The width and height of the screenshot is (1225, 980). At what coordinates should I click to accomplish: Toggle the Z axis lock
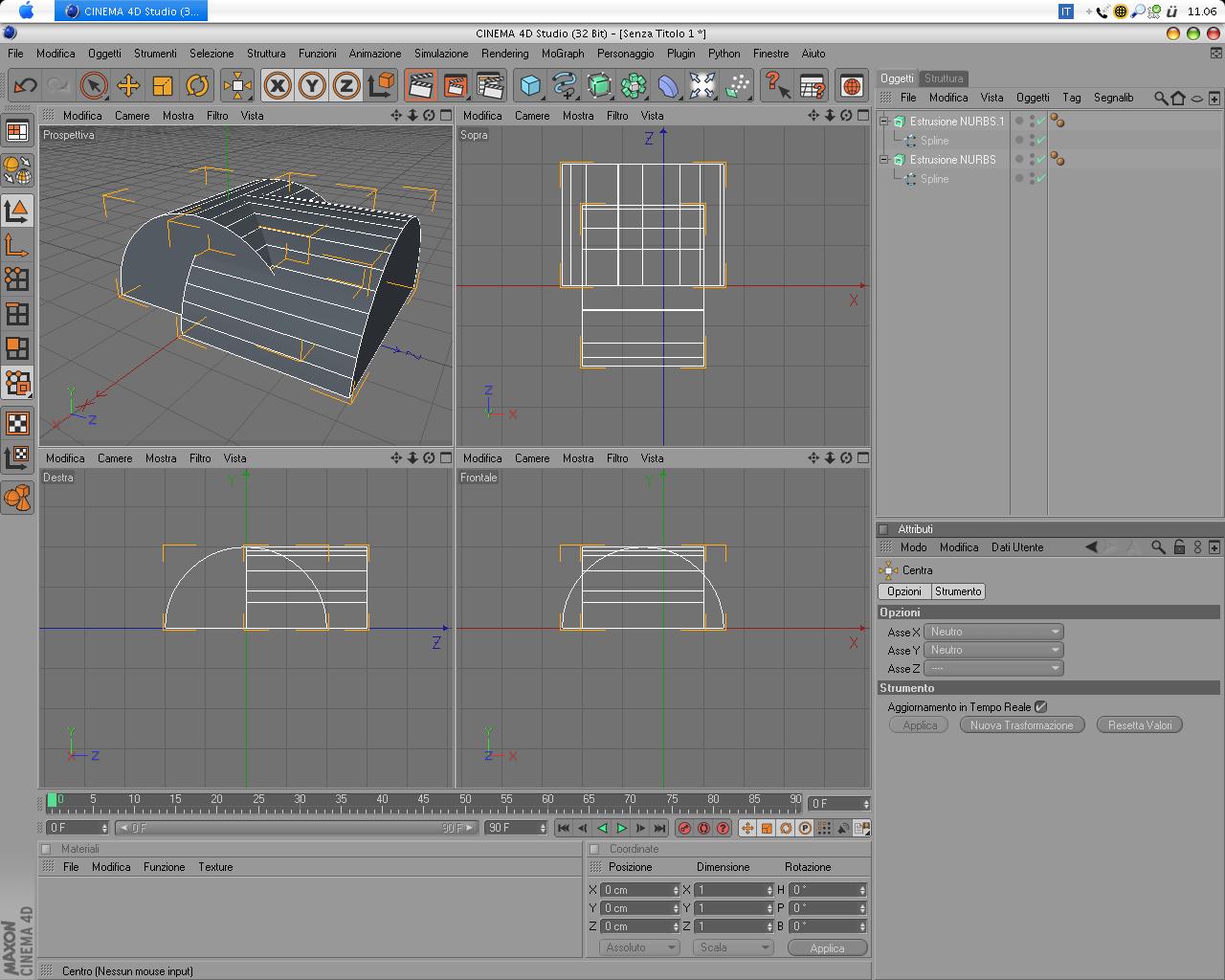click(345, 86)
